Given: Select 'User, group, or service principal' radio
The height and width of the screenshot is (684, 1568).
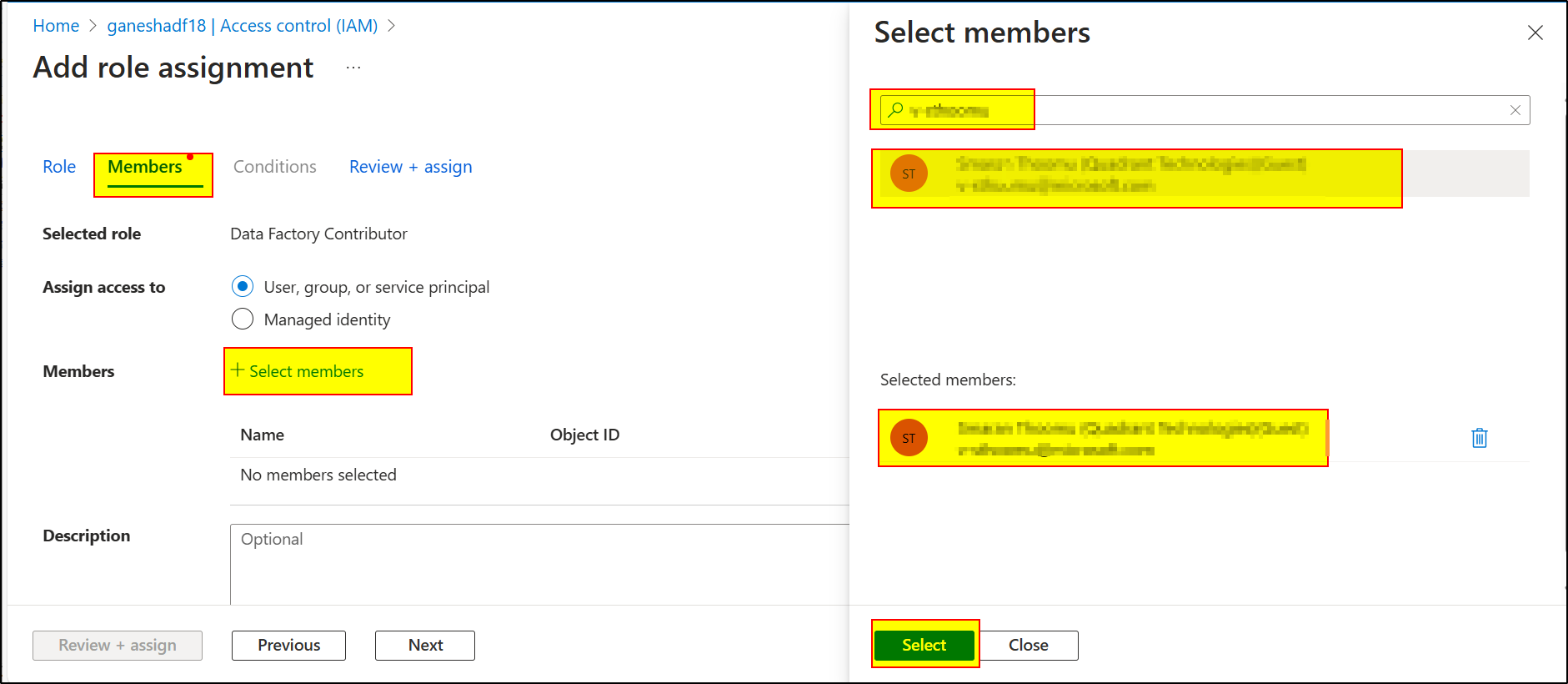Looking at the screenshot, I should coord(243,287).
